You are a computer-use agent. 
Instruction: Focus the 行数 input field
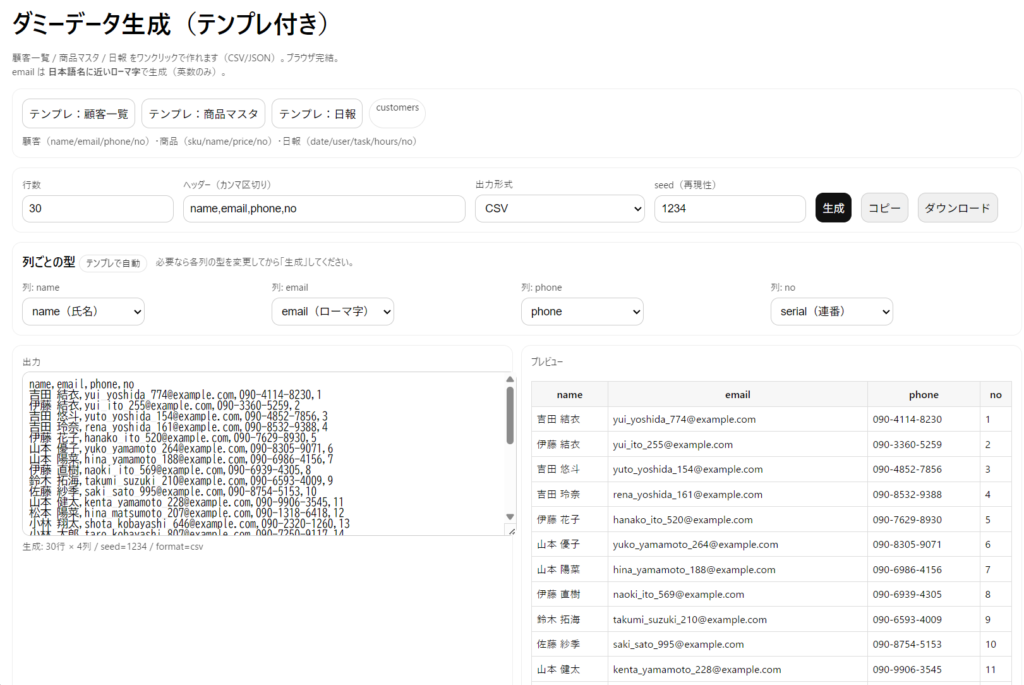97,208
